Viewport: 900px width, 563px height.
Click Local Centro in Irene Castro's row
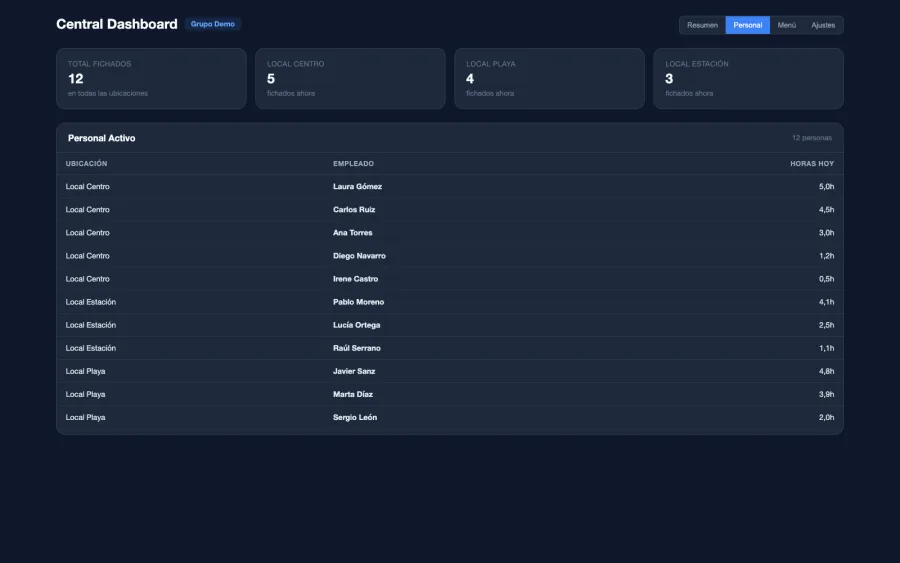click(87, 279)
